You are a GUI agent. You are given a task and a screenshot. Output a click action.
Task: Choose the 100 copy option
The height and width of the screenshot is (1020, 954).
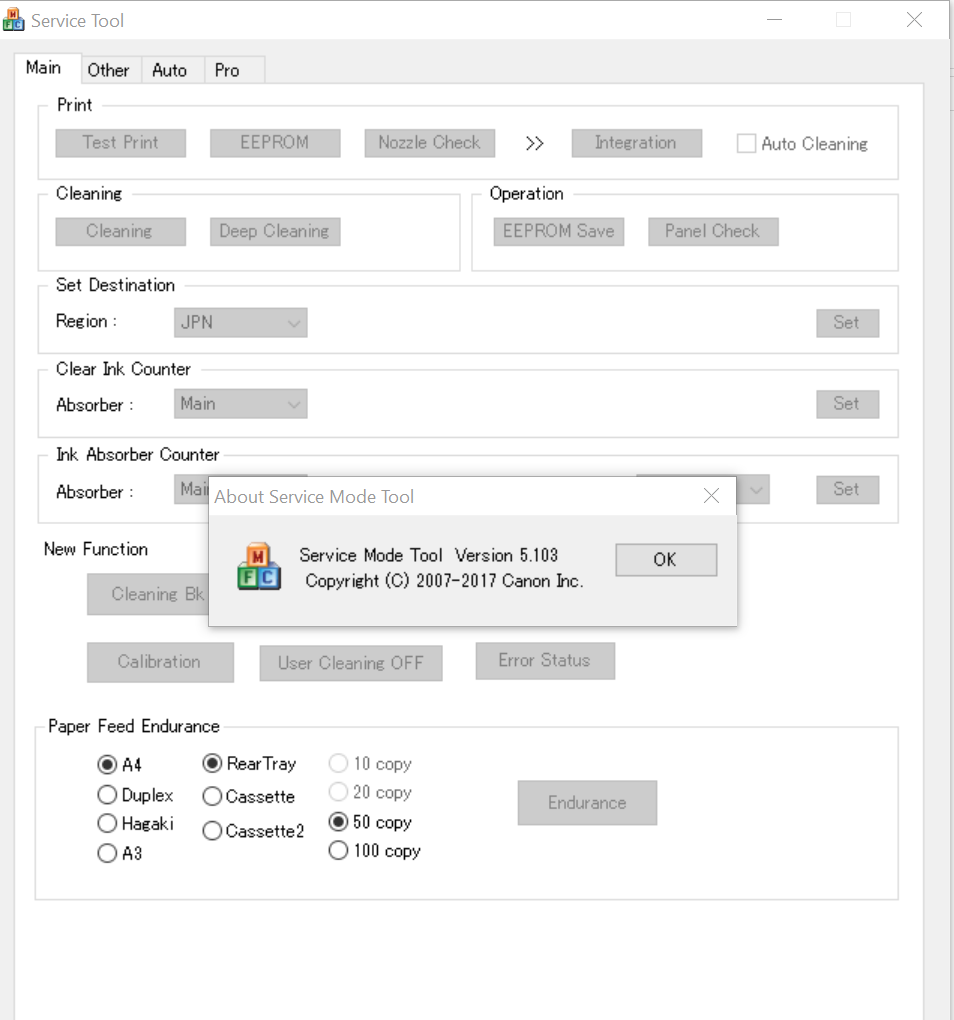click(x=338, y=850)
